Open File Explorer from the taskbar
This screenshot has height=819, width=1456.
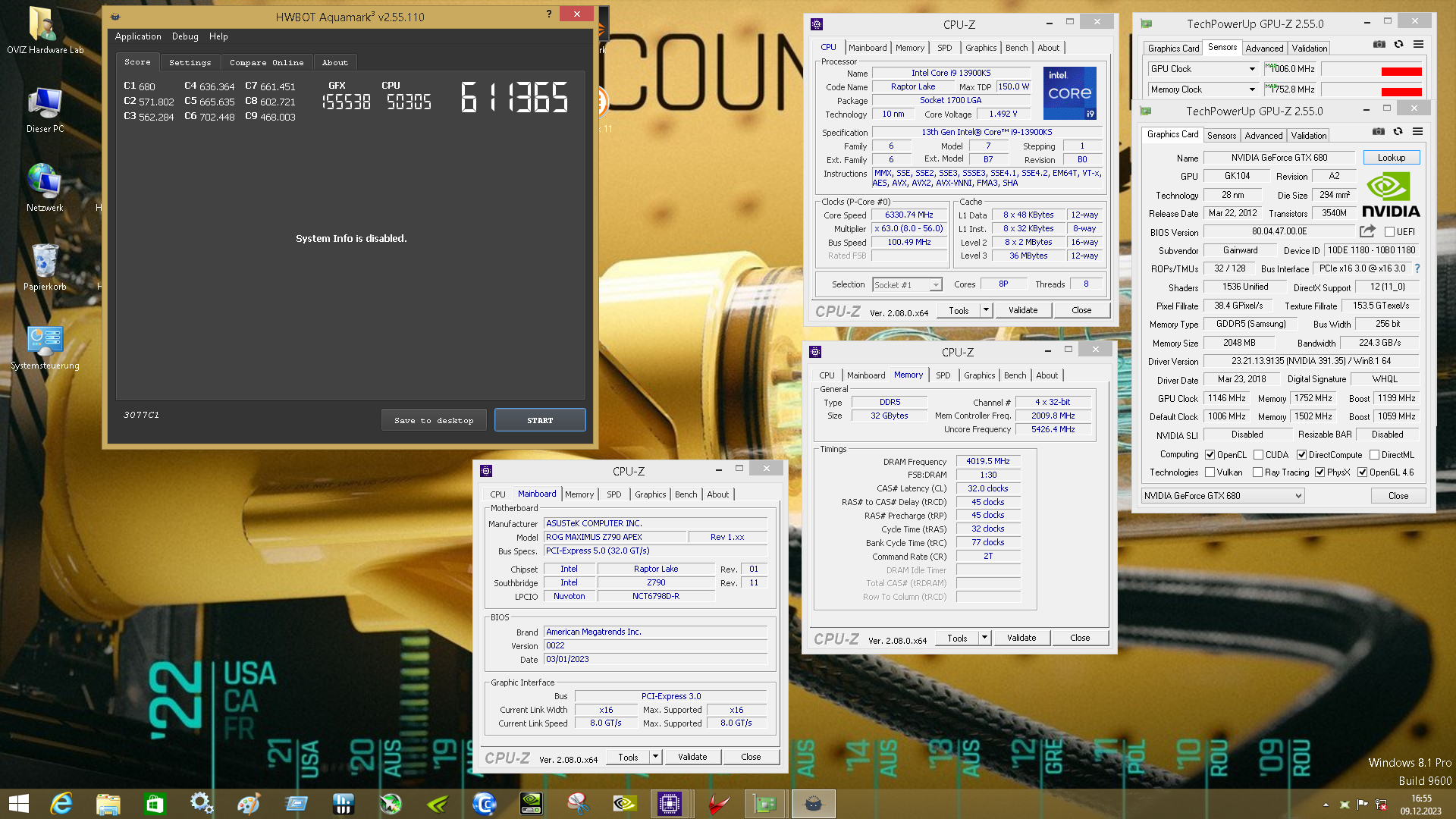pyautogui.click(x=108, y=804)
